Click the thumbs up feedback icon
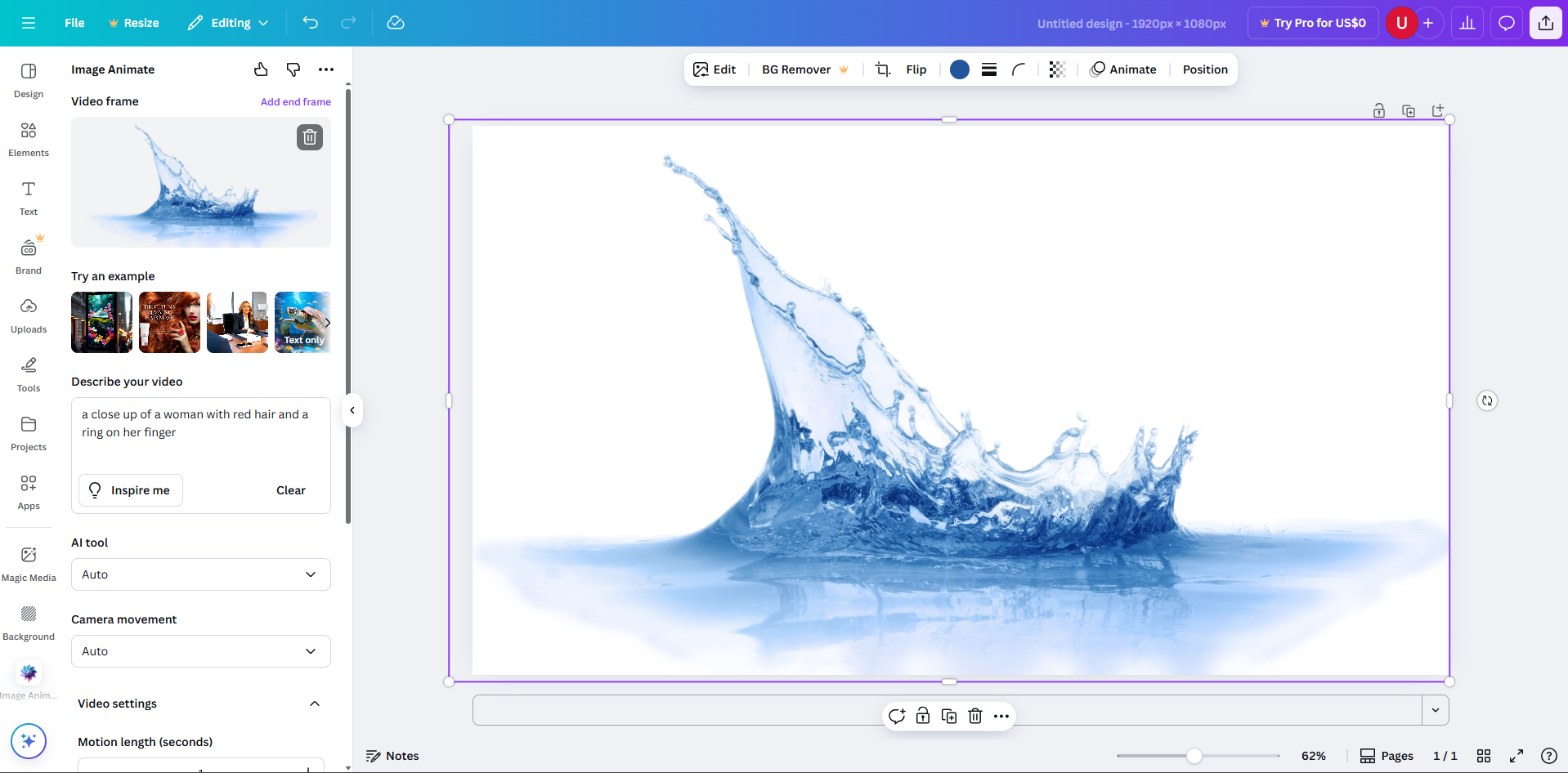This screenshot has height=773, width=1568. (261, 69)
